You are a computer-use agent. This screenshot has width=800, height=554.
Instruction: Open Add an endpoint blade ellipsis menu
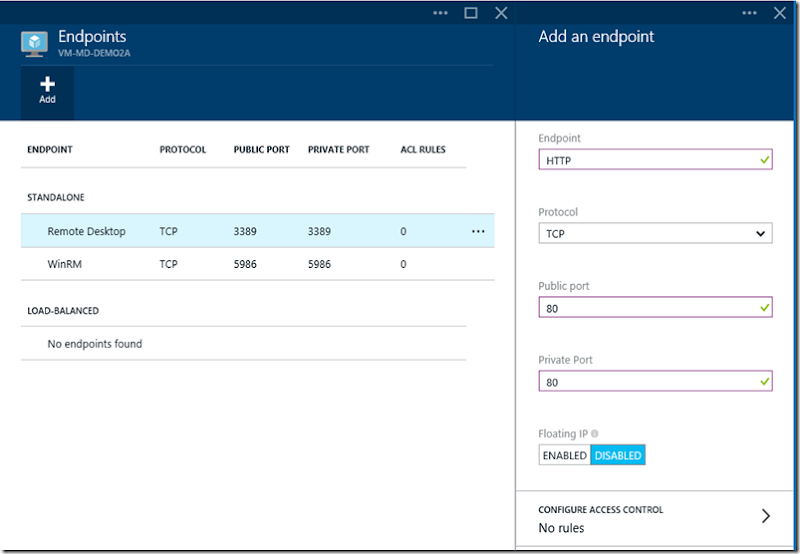[750, 13]
